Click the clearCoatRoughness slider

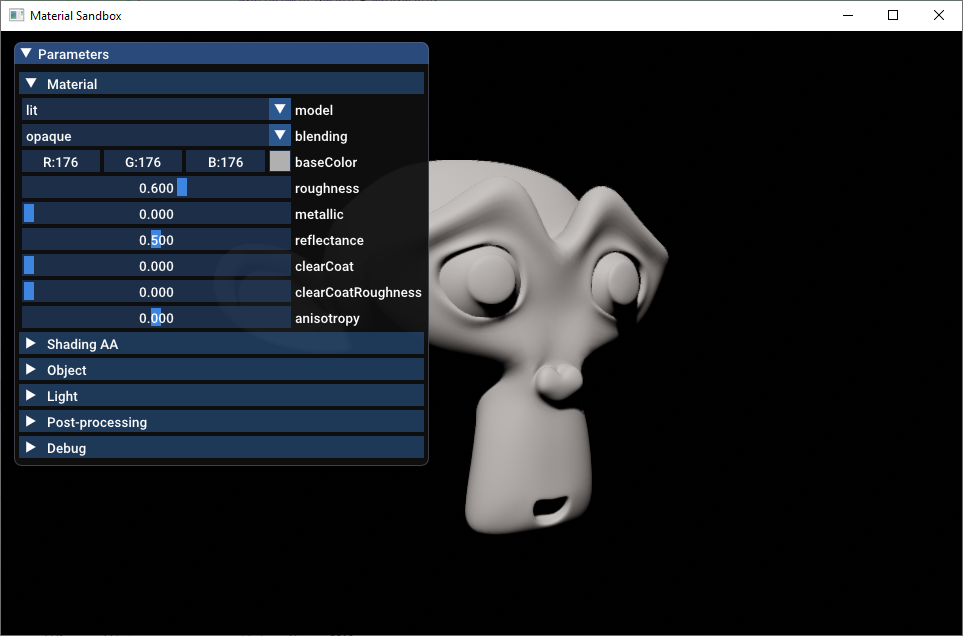pos(156,292)
